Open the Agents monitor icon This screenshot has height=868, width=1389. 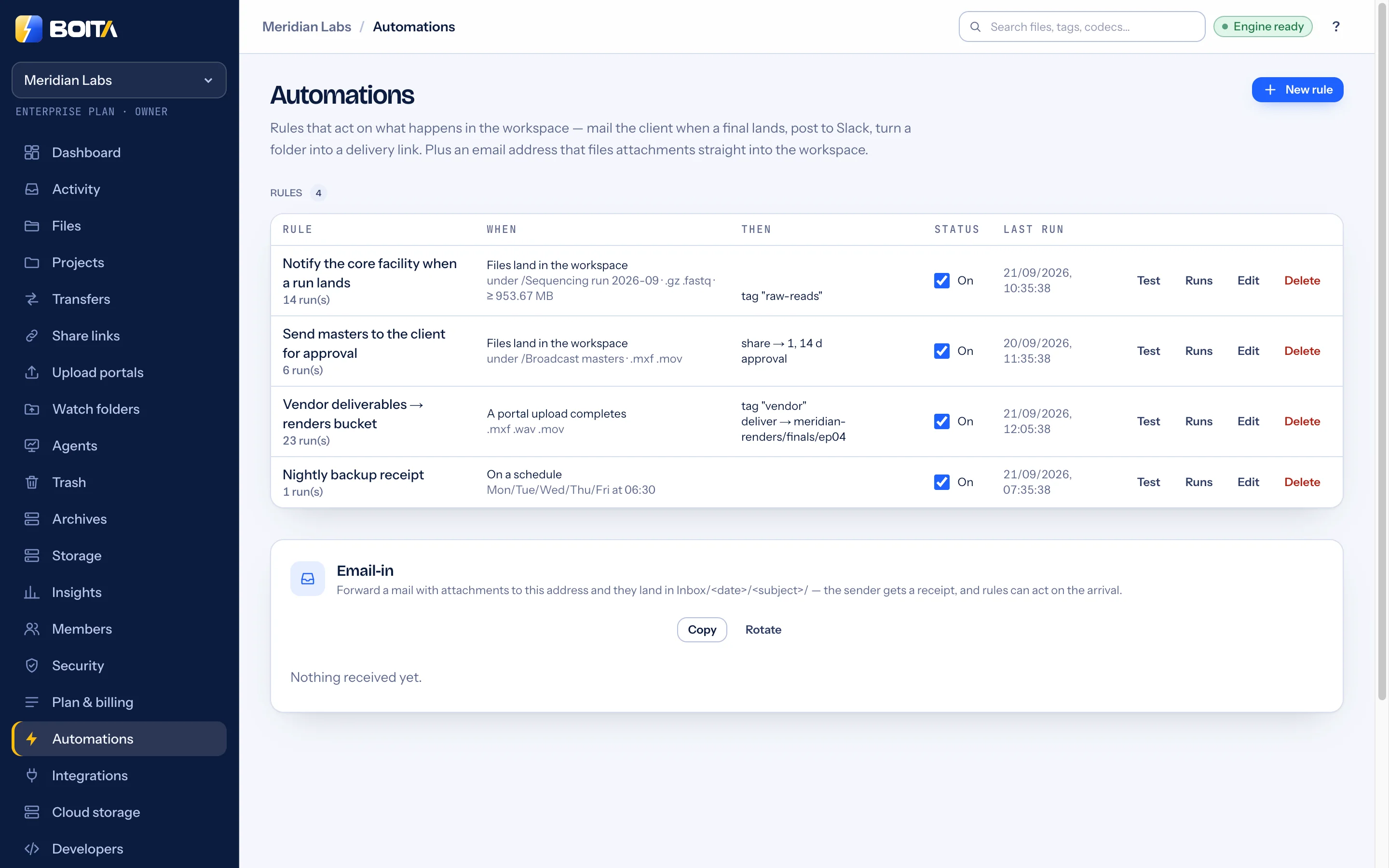tap(31, 446)
